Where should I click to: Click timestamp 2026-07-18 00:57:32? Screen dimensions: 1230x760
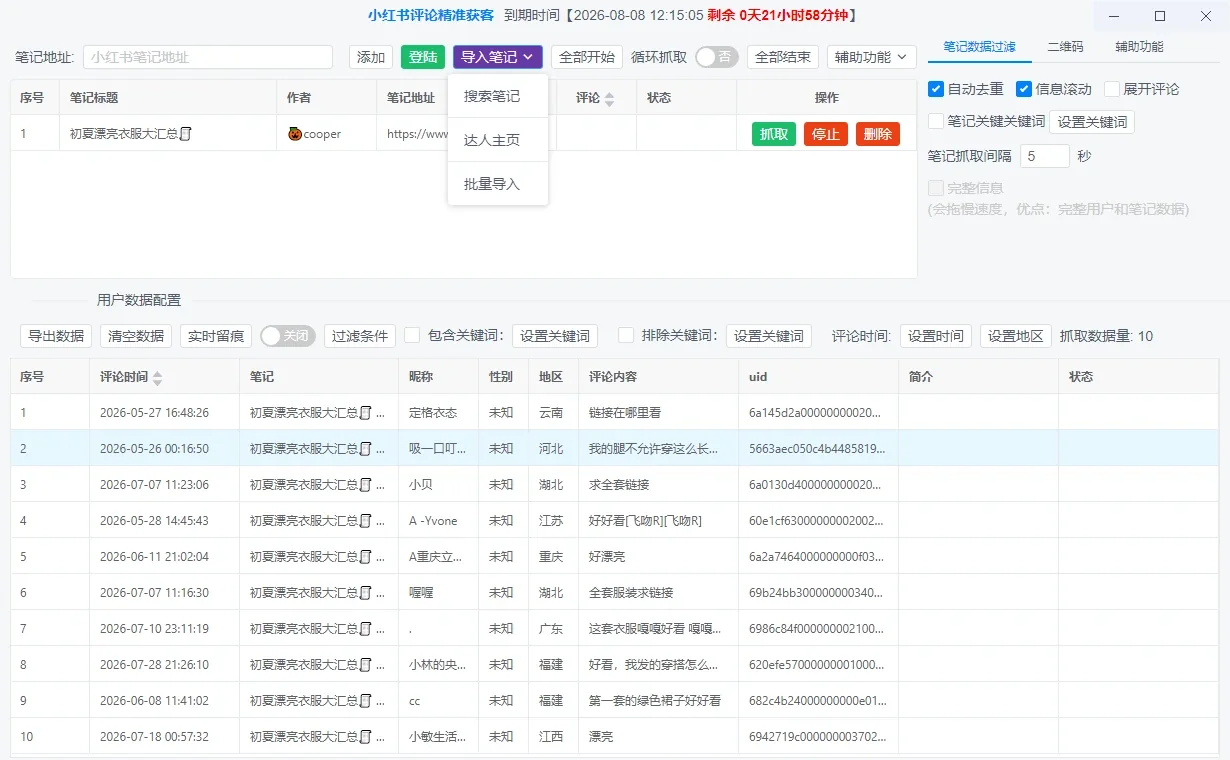click(154, 736)
